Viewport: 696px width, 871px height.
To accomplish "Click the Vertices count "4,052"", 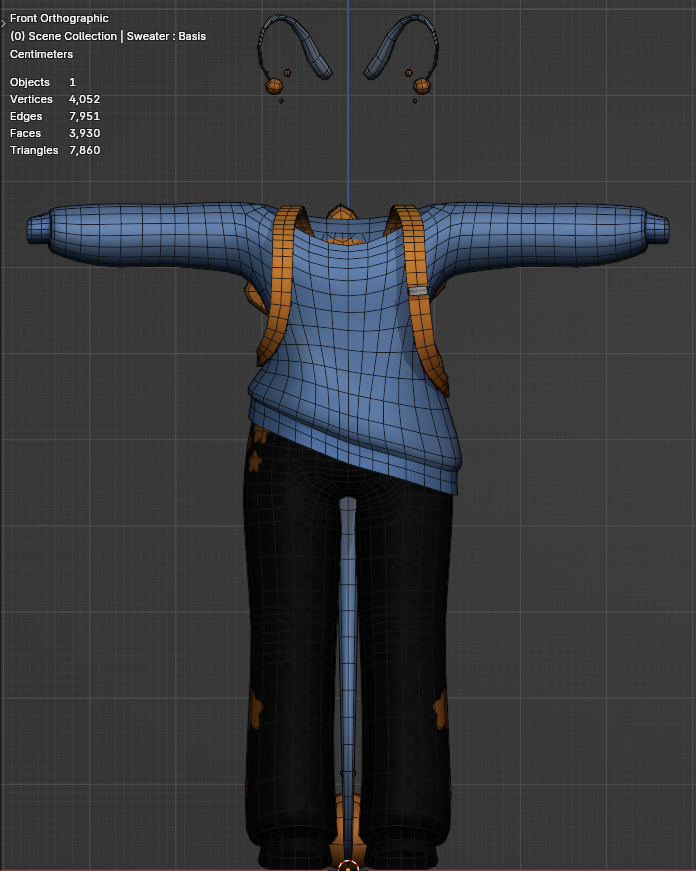I will 84,99.
